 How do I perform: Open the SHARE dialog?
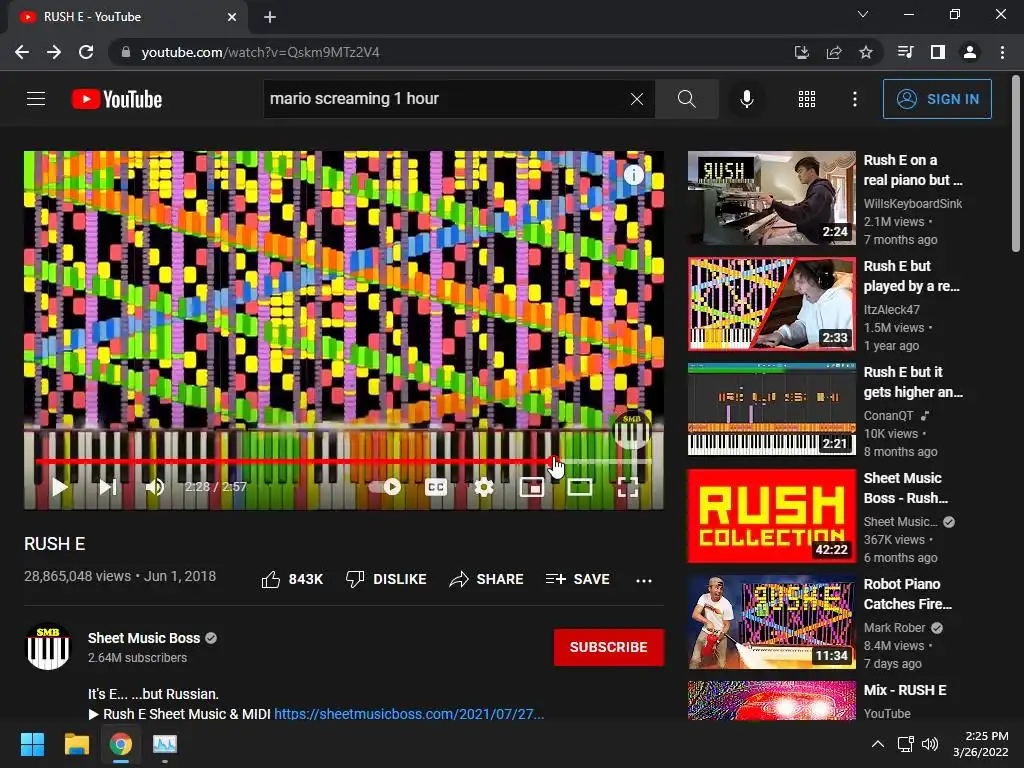[487, 579]
